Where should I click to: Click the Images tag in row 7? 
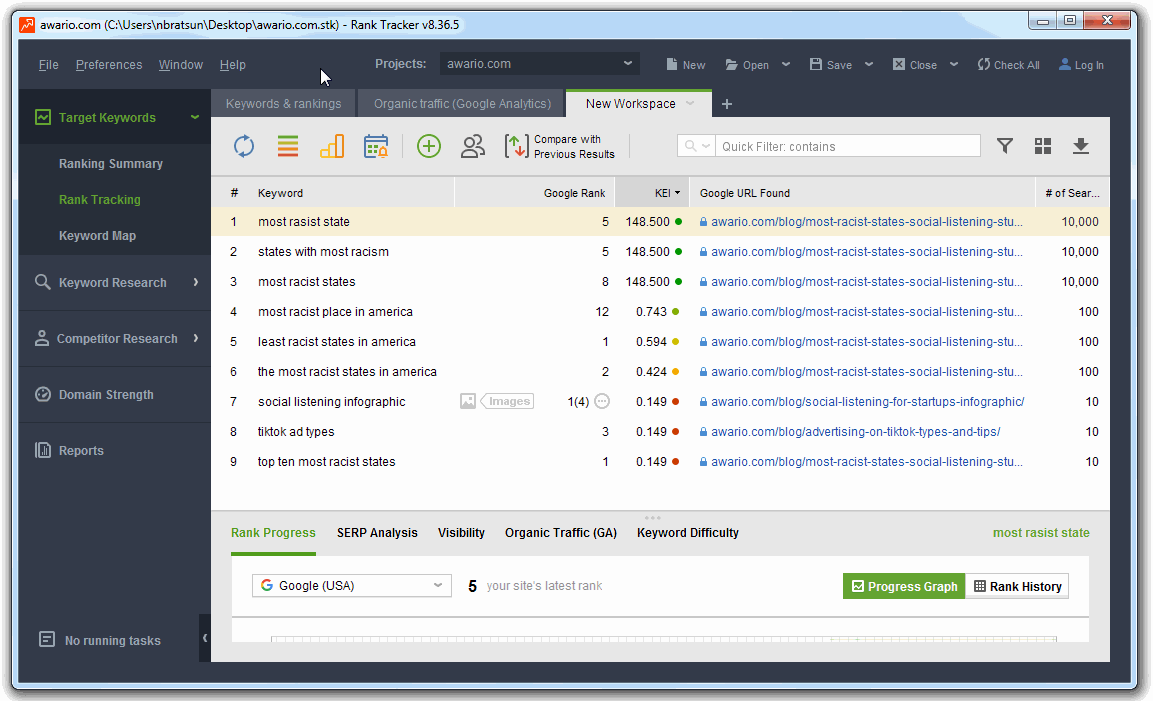(507, 401)
